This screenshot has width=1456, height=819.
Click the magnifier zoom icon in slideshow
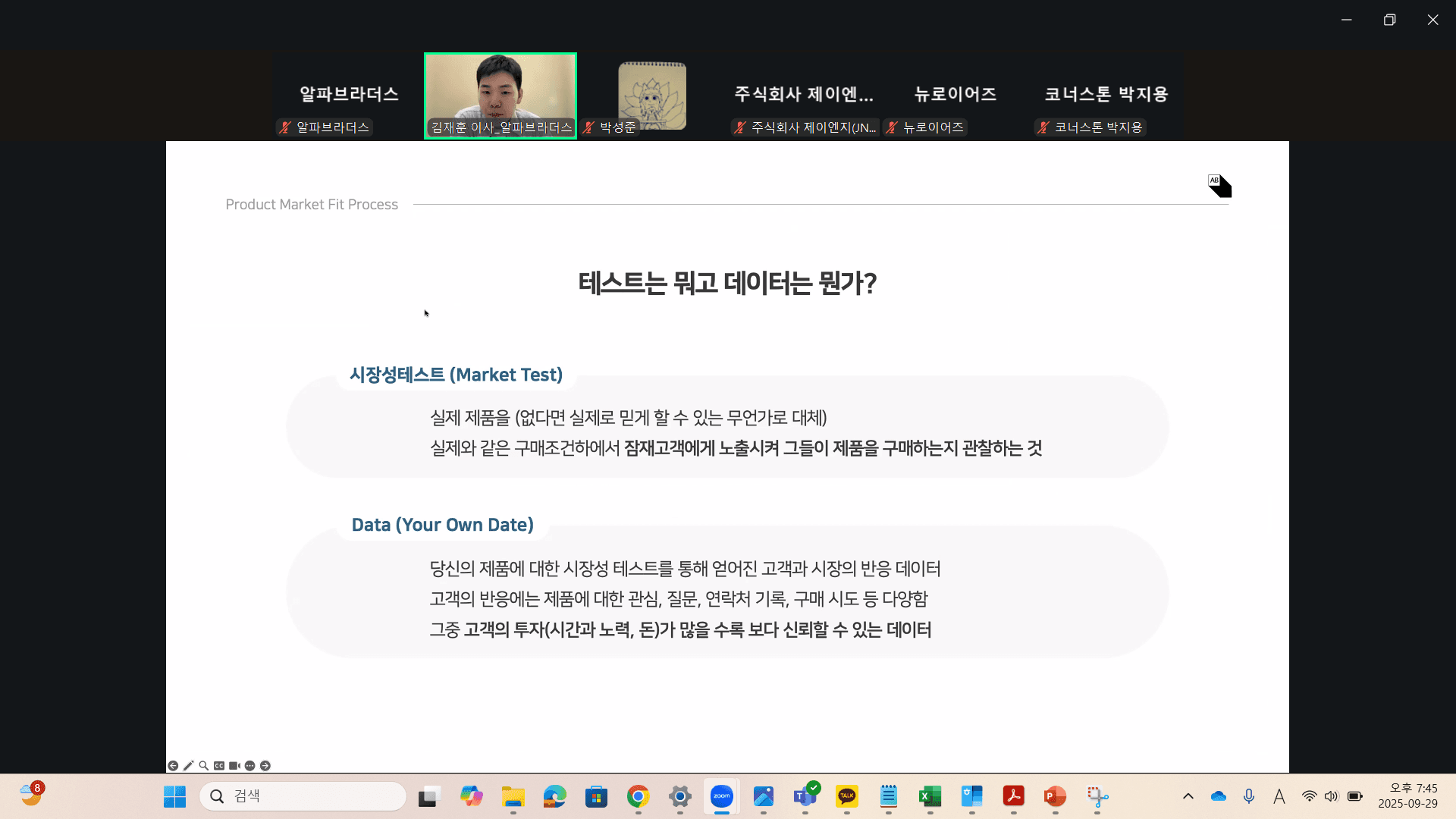point(203,766)
